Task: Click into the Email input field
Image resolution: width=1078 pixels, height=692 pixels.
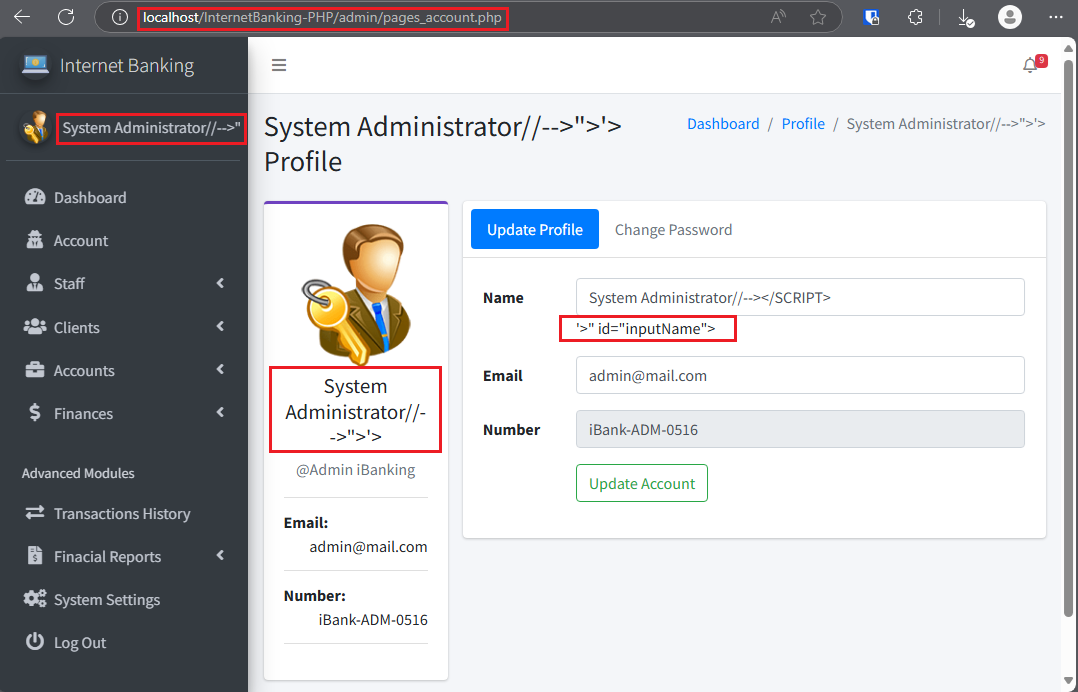Action: click(x=800, y=375)
